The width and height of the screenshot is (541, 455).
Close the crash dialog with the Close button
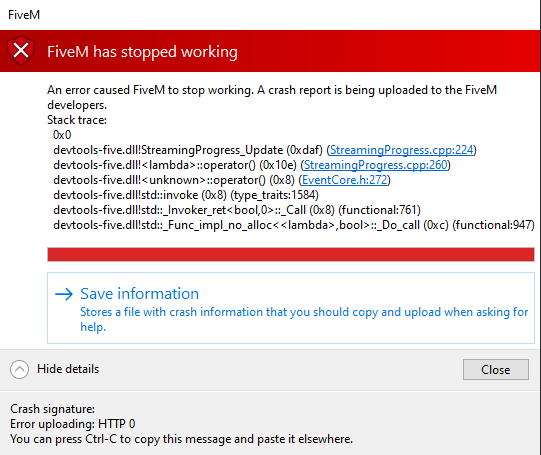point(495,369)
